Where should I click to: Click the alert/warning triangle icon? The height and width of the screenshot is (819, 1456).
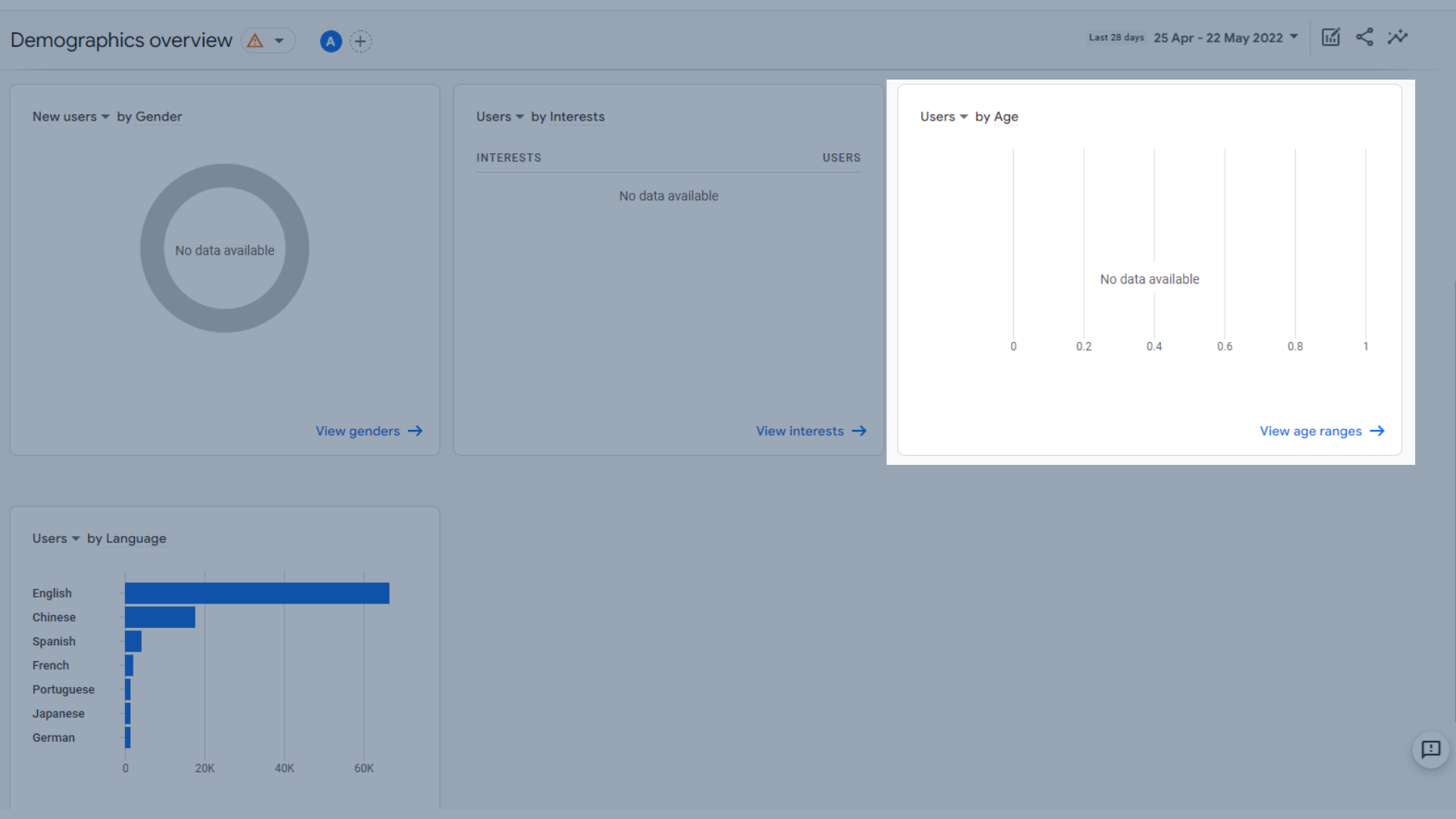(255, 40)
